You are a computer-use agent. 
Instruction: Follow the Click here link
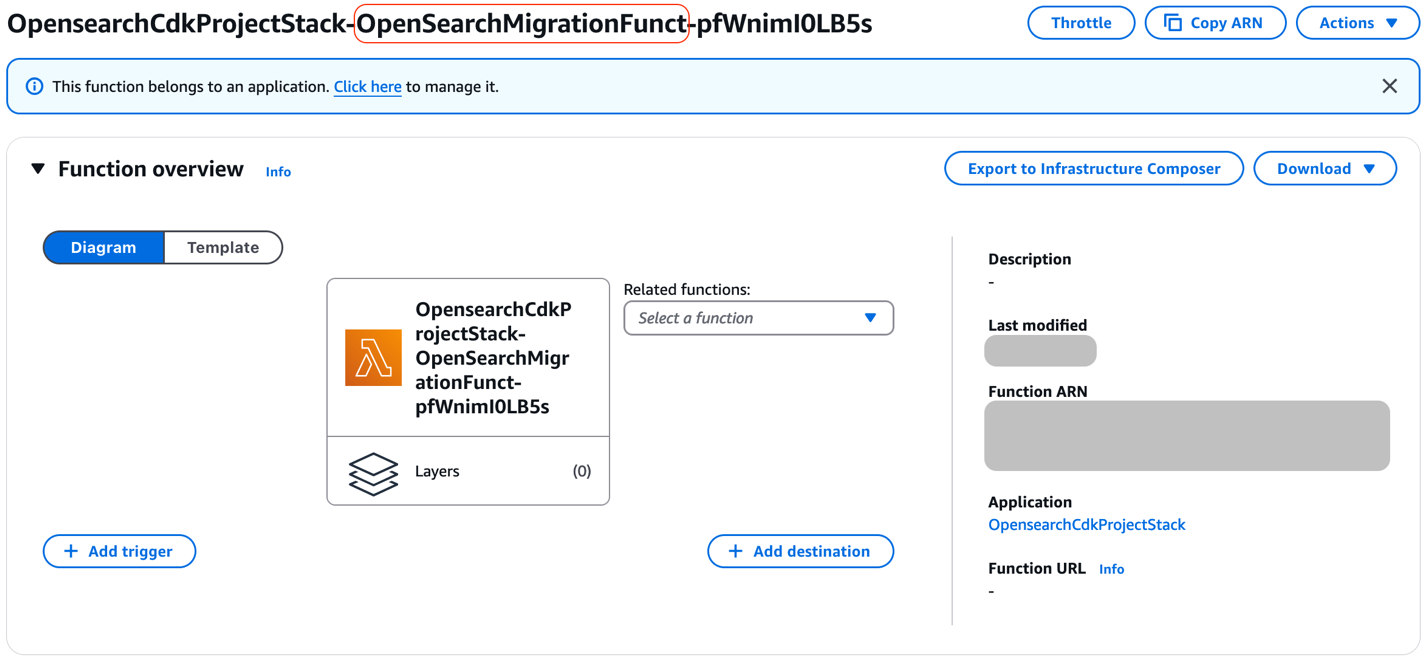pyautogui.click(x=367, y=87)
